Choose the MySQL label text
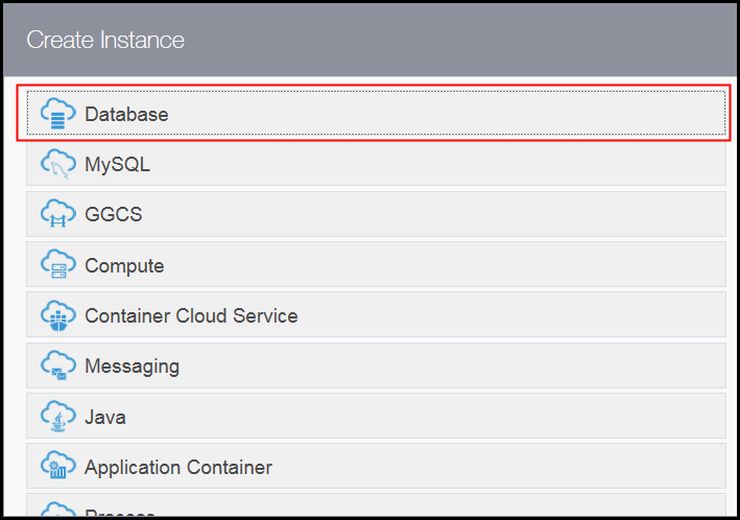Viewport: 740px width, 520px height. point(117,164)
